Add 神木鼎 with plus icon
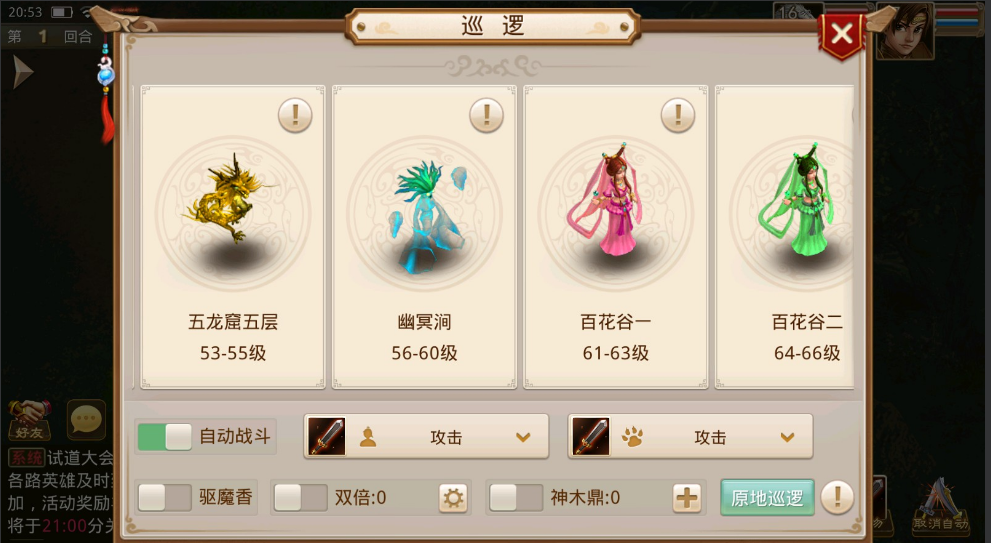 (x=687, y=498)
